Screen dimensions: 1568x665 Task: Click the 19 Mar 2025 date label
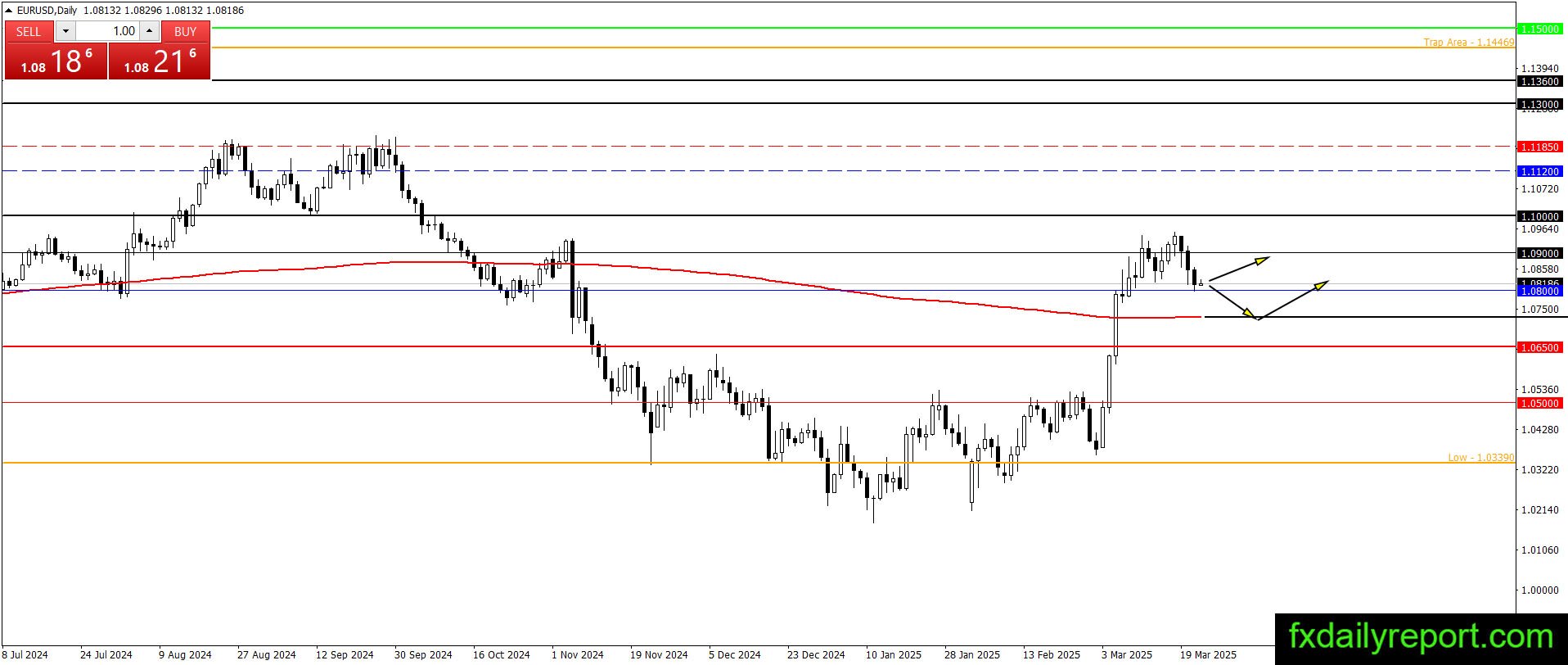point(1208,654)
